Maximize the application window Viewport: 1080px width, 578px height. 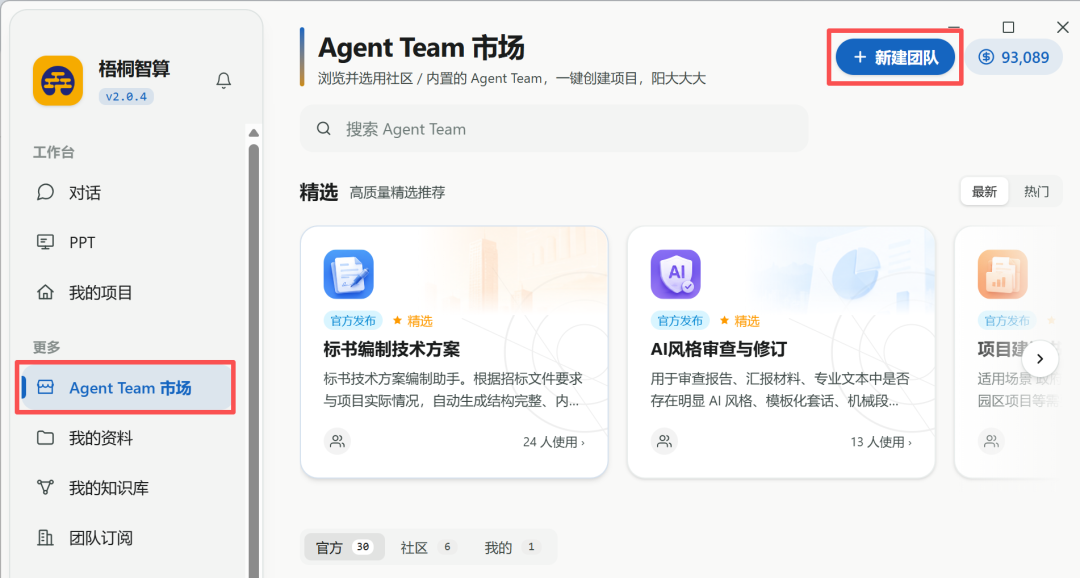point(1008,28)
